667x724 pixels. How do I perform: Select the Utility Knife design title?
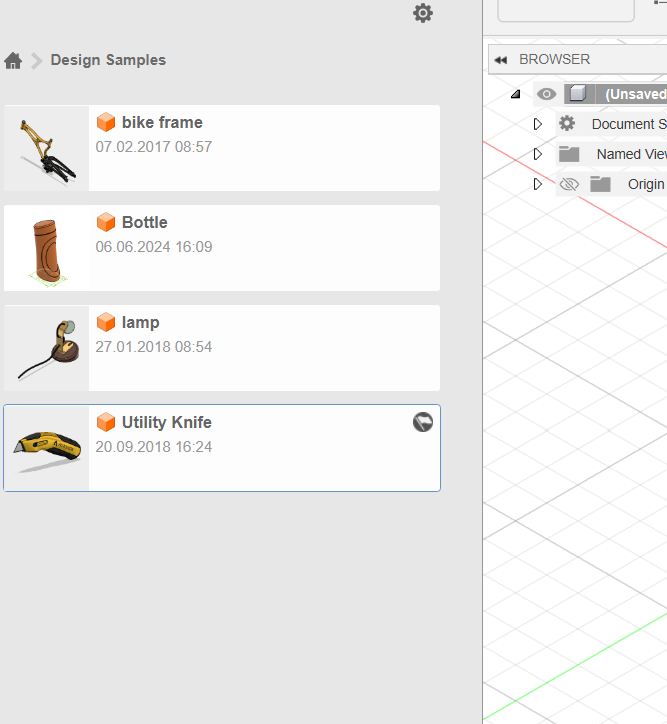point(167,422)
